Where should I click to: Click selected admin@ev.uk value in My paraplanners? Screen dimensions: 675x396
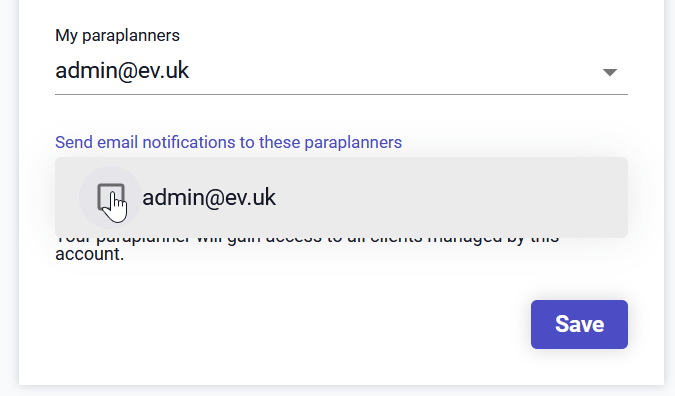[x=122, y=71]
